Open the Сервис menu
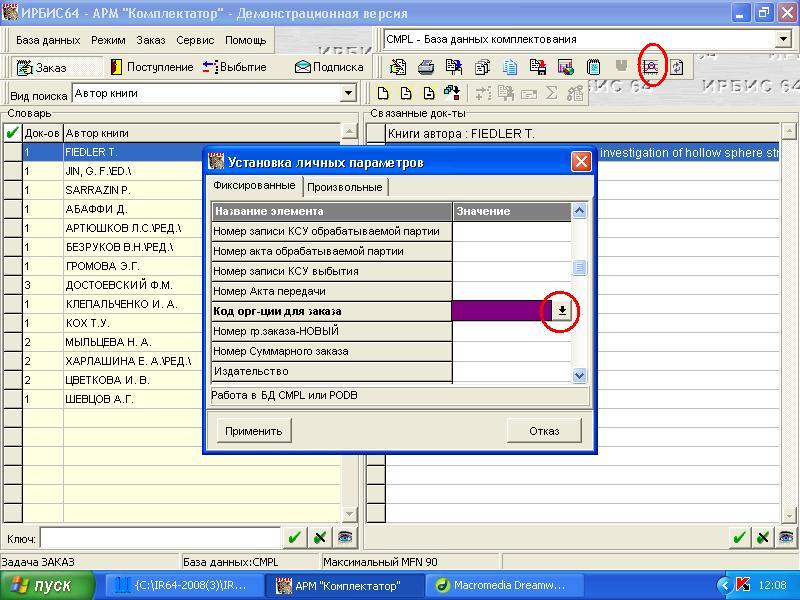Viewport: 800px width, 600px height. click(195, 40)
